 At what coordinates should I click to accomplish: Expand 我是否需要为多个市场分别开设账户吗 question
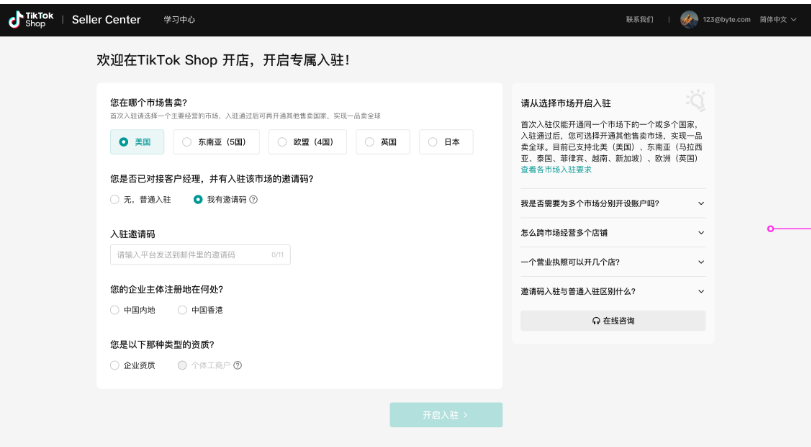click(x=613, y=203)
